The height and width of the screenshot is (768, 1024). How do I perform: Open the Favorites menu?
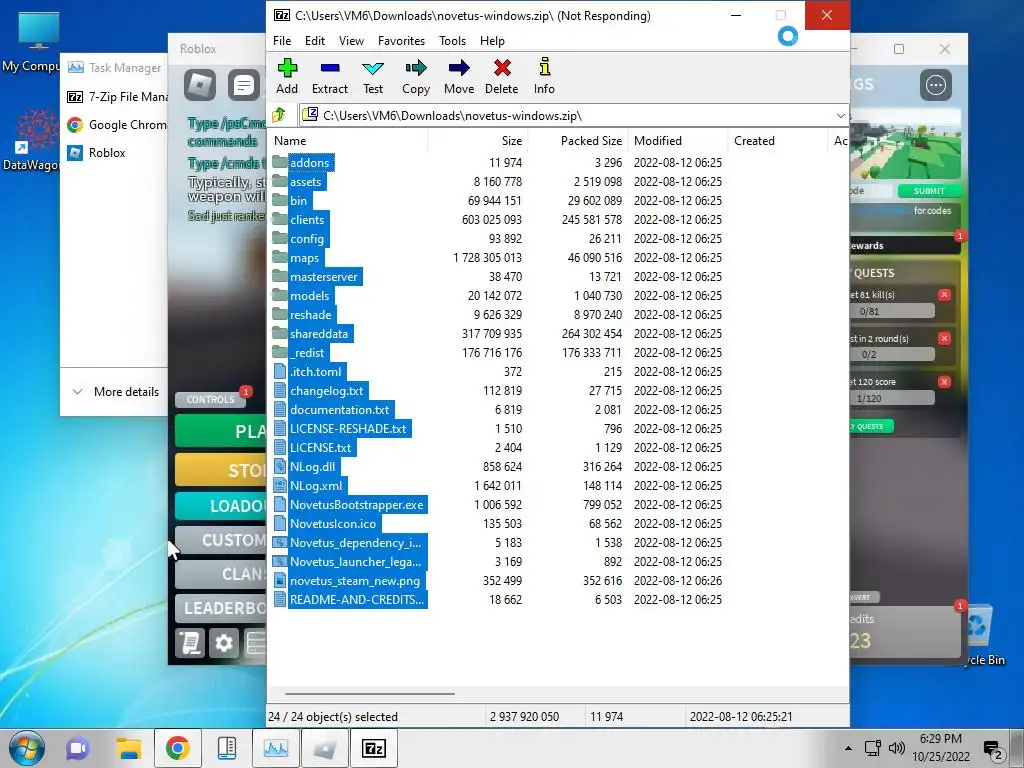tap(401, 40)
